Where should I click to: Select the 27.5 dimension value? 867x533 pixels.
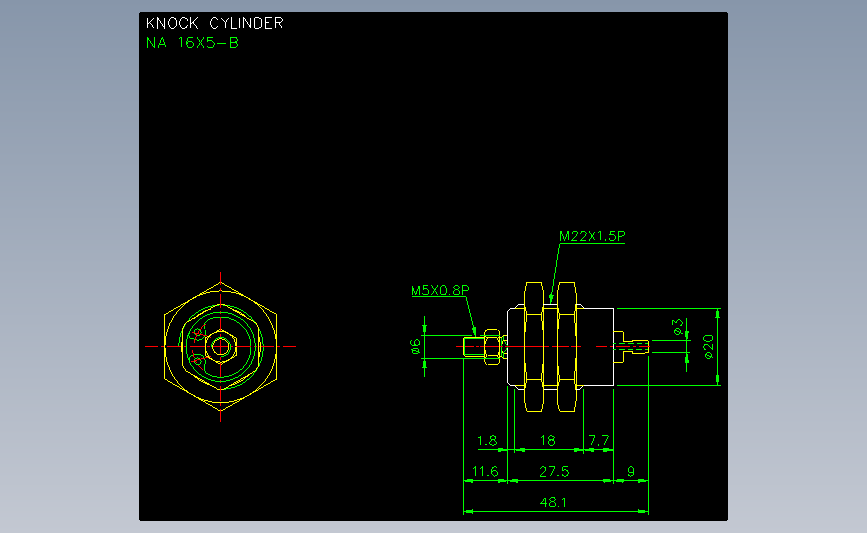pos(554,471)
